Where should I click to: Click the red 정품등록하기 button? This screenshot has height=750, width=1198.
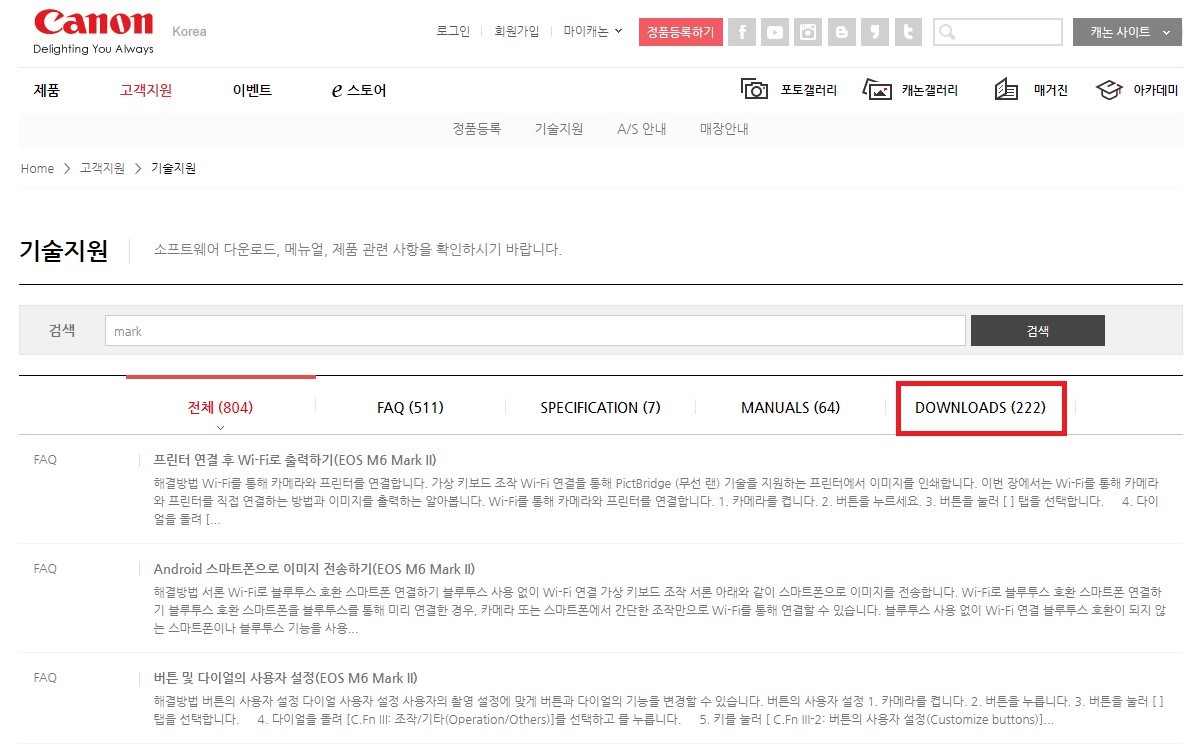pyautogui.click(x=681, y=32)
